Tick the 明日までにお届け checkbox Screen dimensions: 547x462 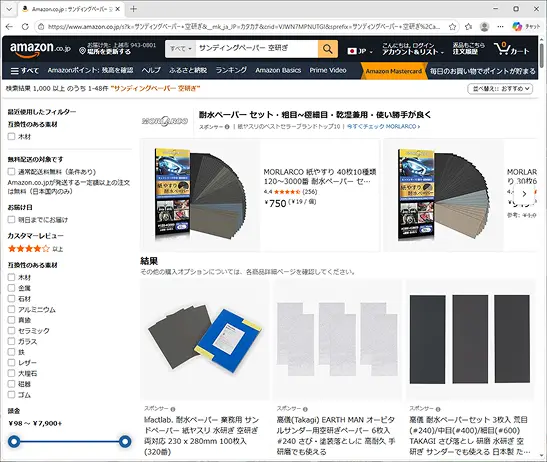(12, 219)
